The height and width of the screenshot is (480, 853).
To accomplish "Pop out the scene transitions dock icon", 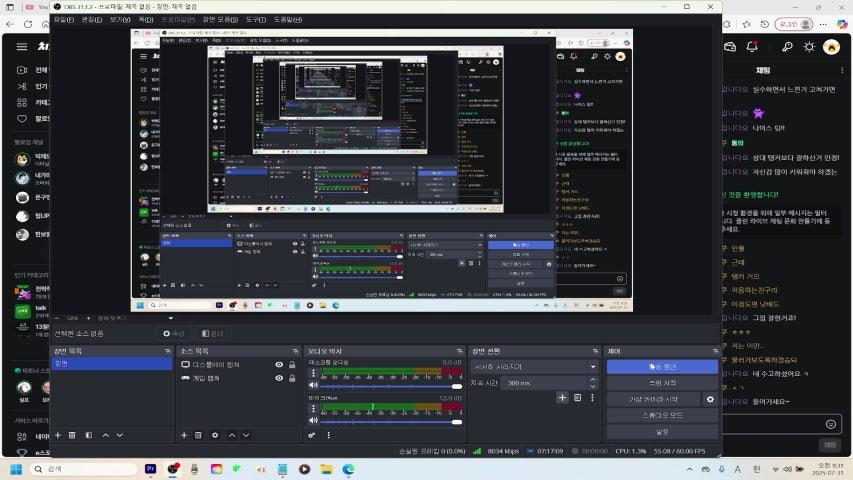I will point(595,351).
